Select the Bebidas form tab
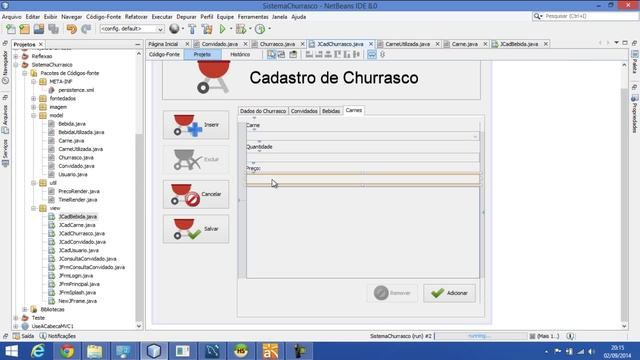The image size is (640, 360). pyautogui.click(x=331, y=111)
